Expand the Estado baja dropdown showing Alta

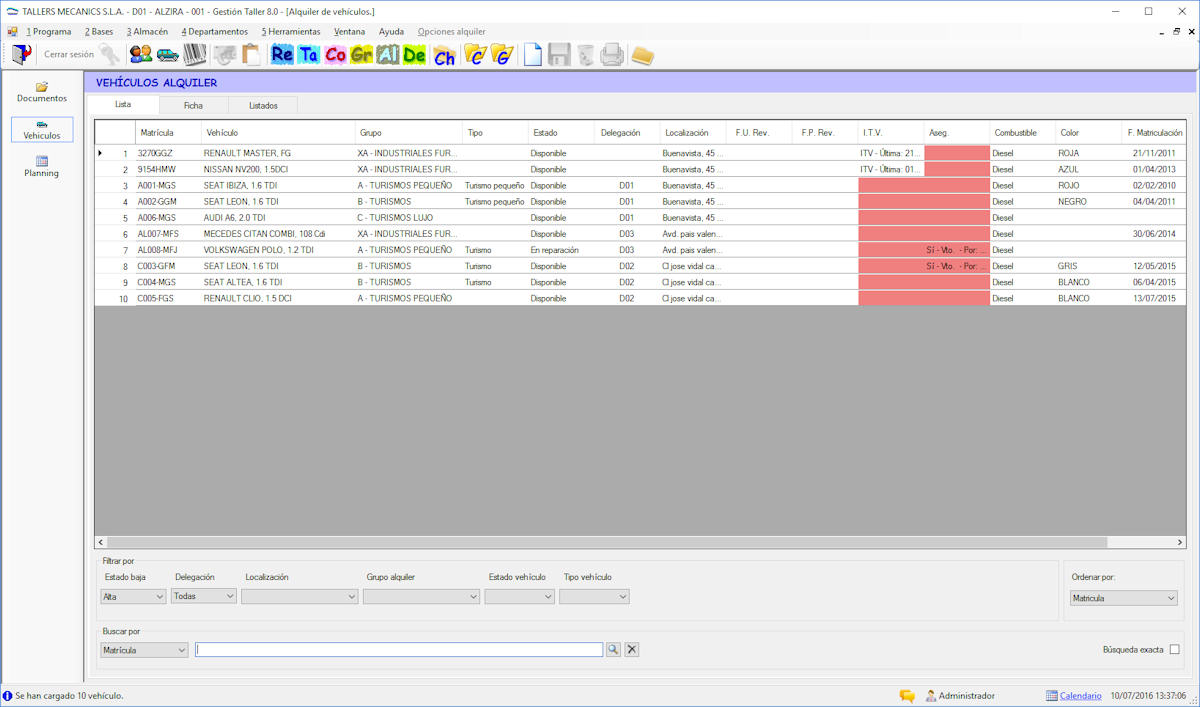pyautogui.click(x=133, y=596)
